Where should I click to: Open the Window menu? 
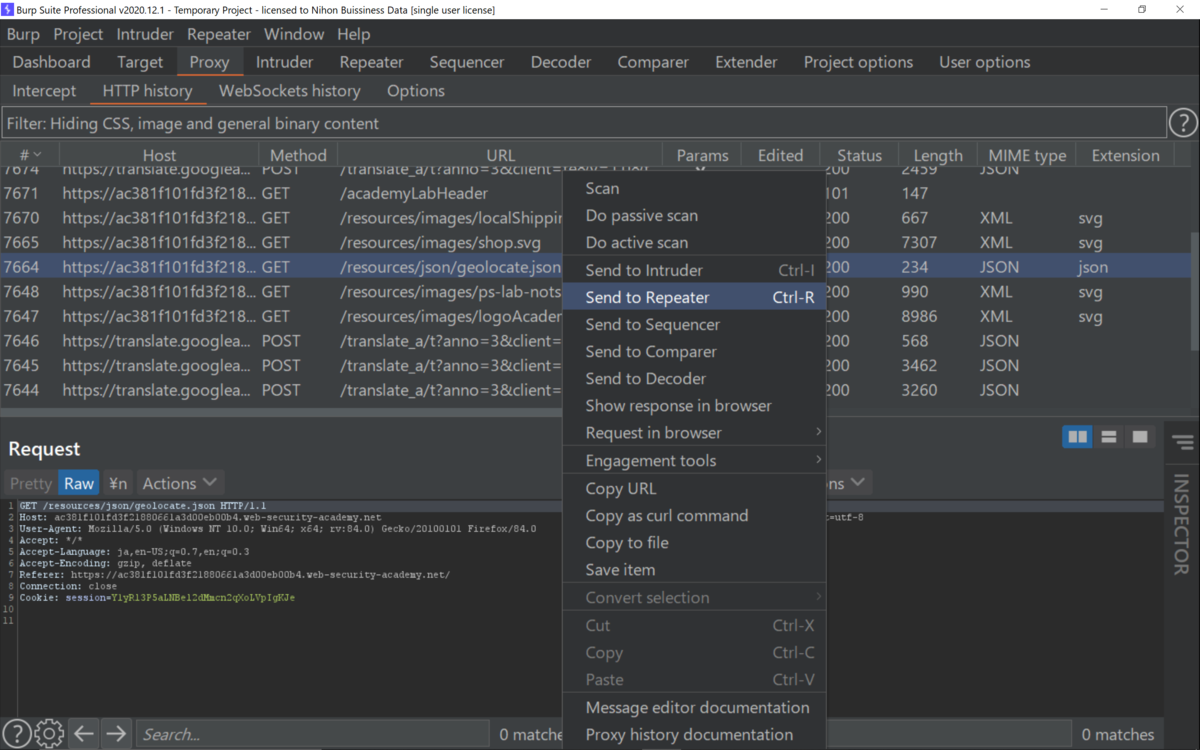point(294,34)
